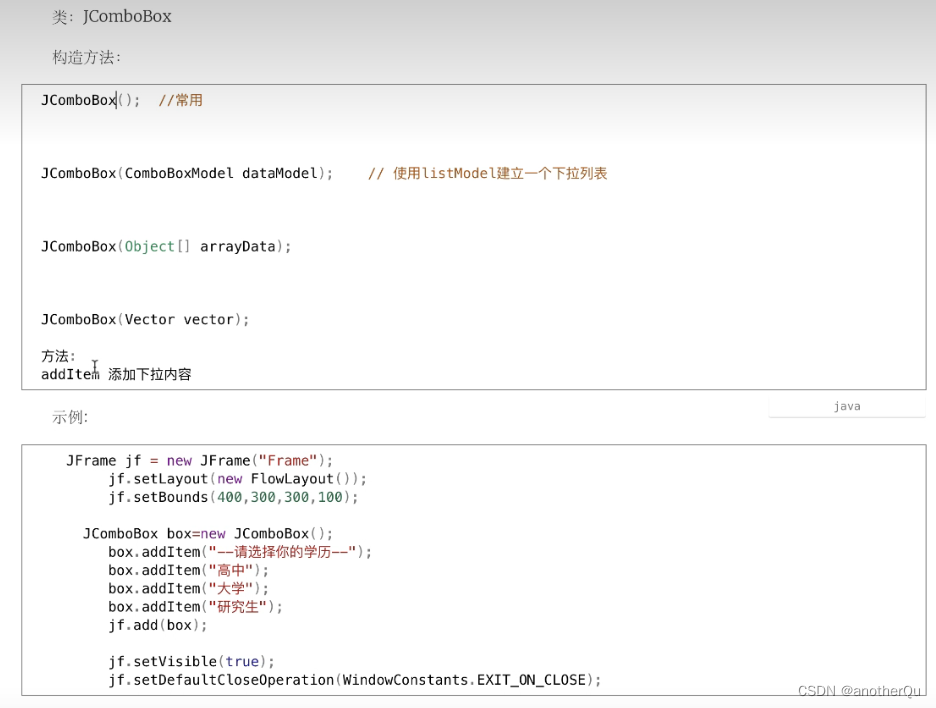Click the heading text '类: JComboBox'
The image size is (936, 708).
pos(112,16)
